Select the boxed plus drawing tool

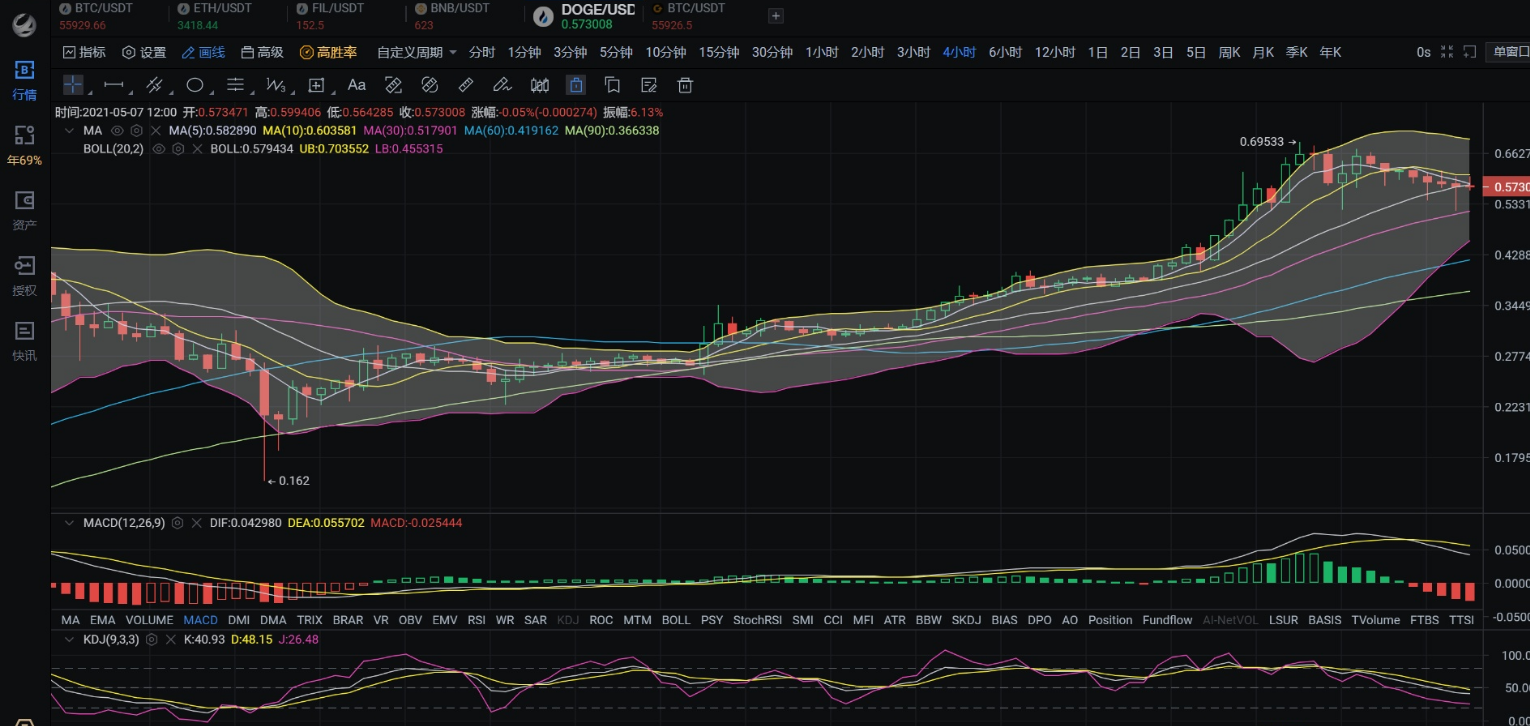click(316, 85)
